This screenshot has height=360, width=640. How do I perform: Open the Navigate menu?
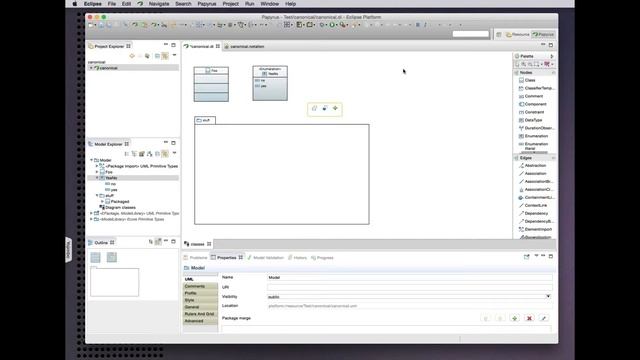click(159, 4)
